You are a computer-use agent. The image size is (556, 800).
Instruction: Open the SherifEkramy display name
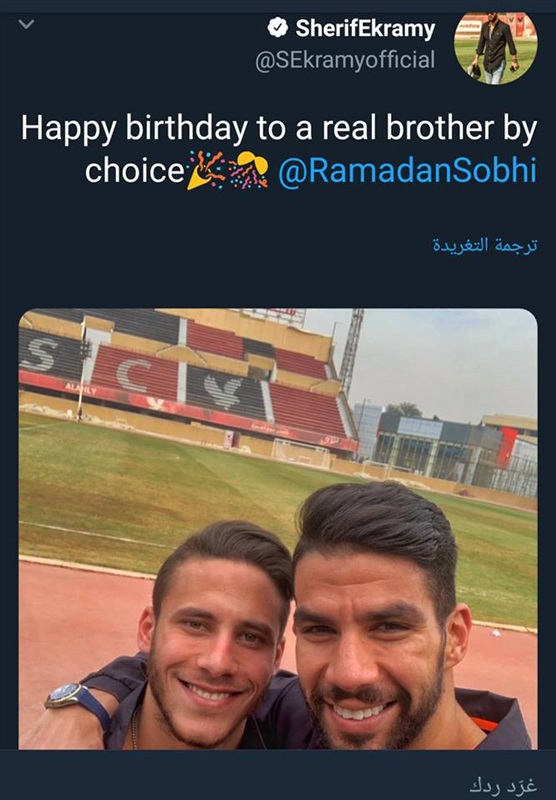(x=365, y=29)
